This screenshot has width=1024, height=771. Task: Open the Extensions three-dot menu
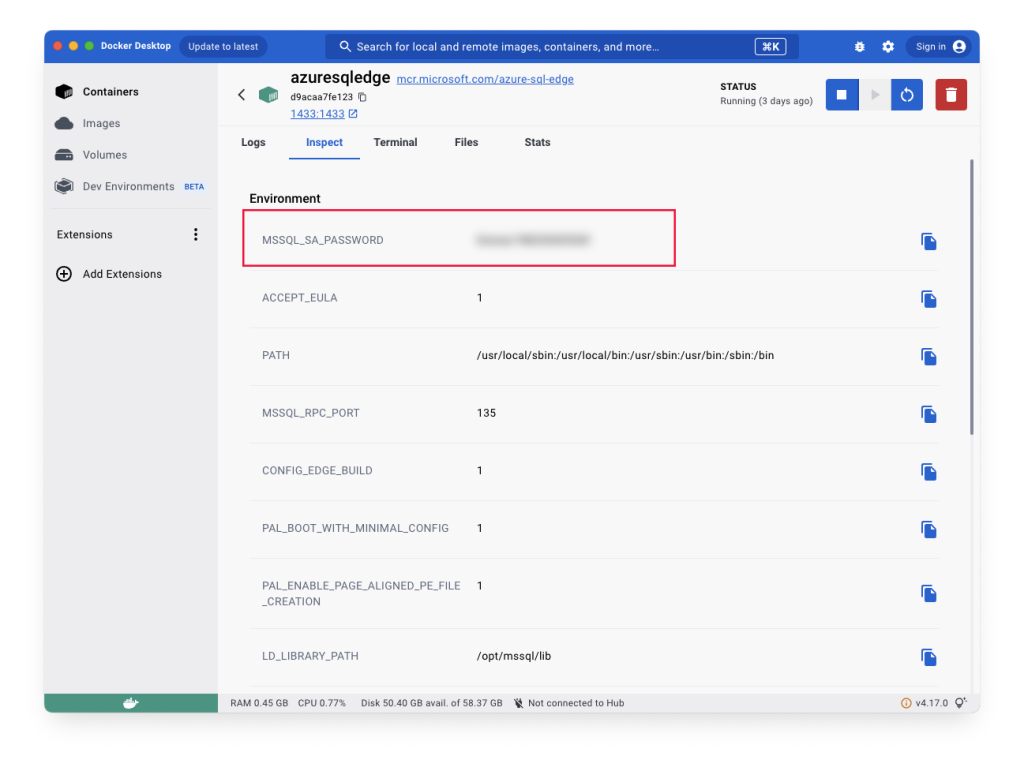[x=195, y=234]
